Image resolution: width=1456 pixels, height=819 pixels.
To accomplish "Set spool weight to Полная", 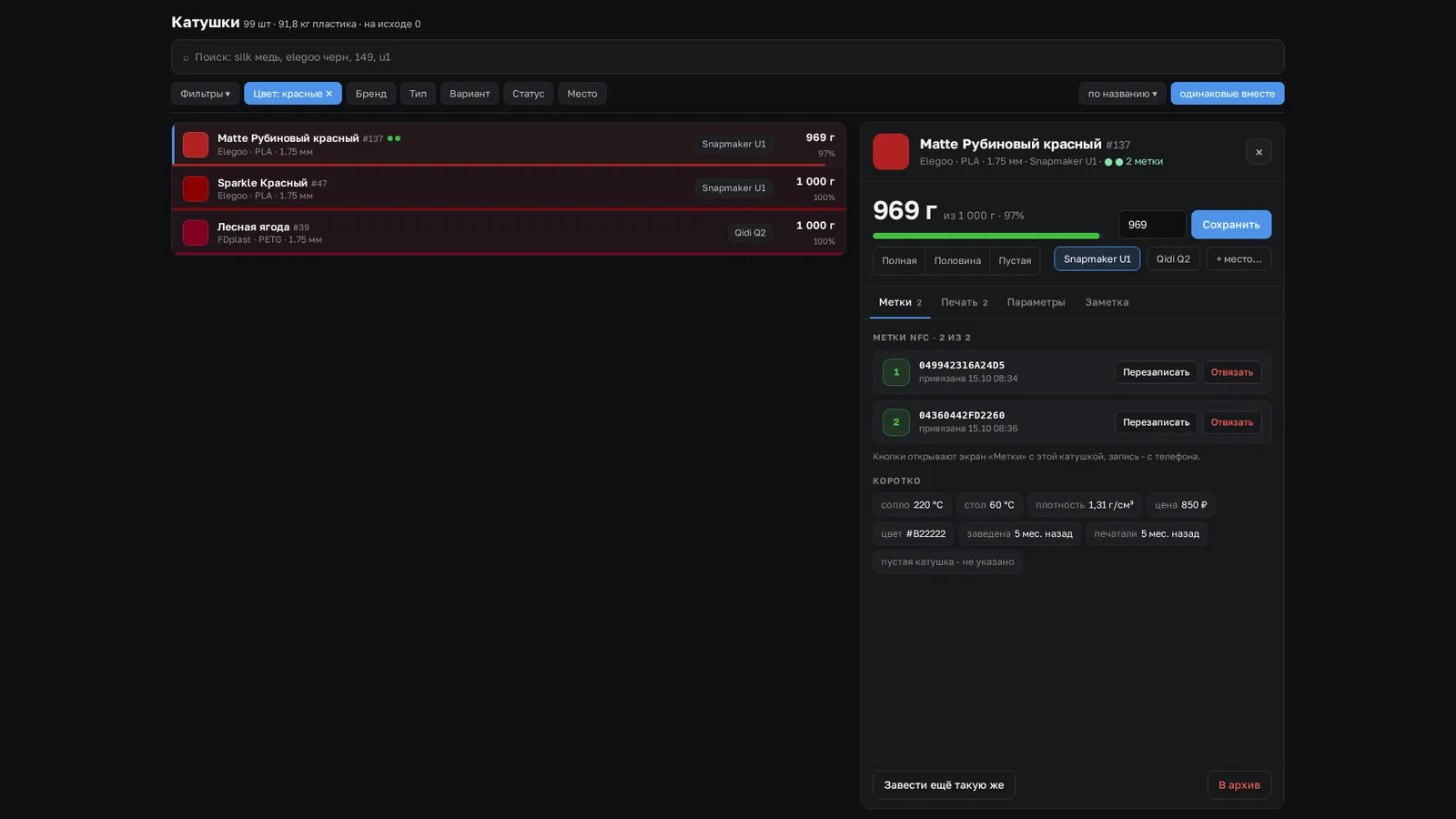I will [899, 260].
